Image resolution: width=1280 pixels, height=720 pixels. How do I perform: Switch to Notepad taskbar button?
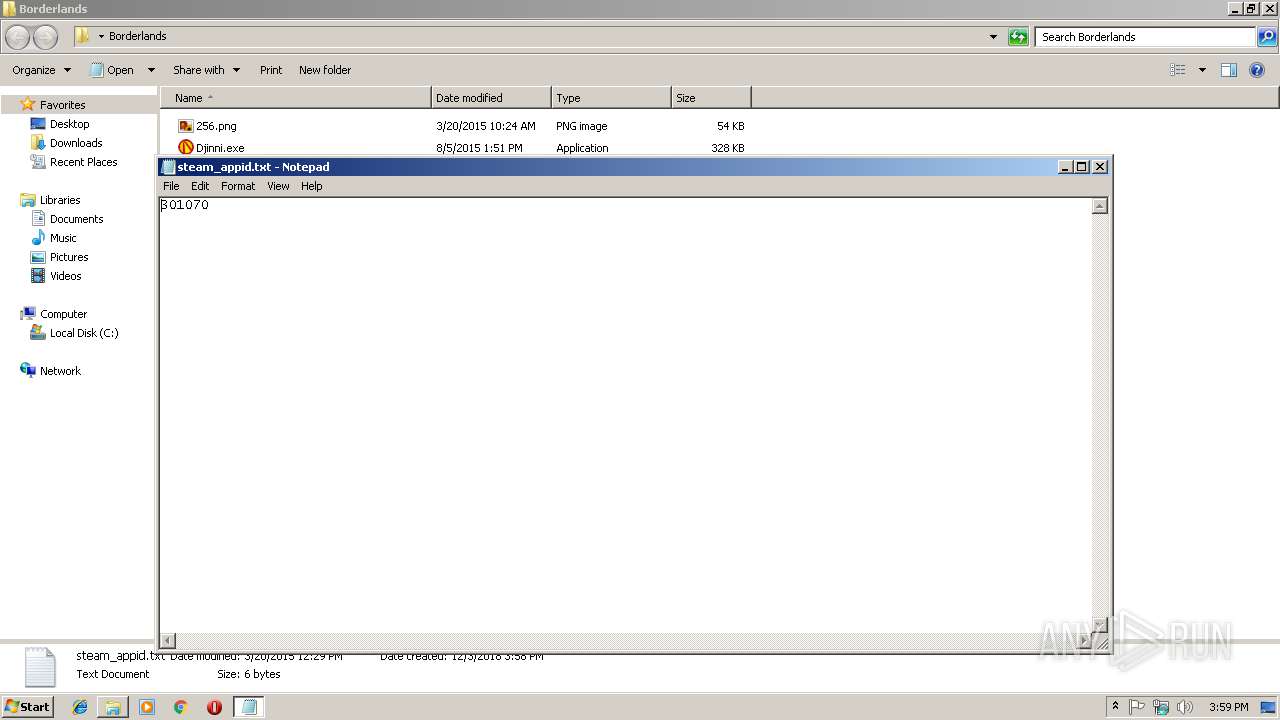[x=249, y=707]
